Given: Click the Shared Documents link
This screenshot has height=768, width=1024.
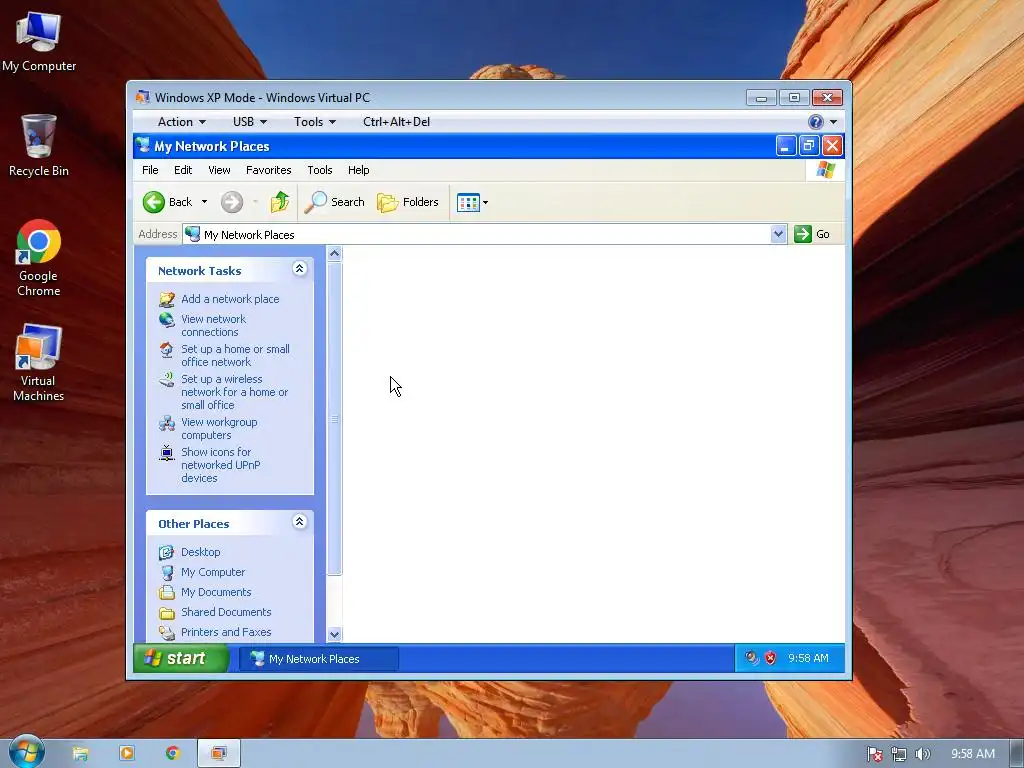Looking at the screenshot, I should click(226, 612).
